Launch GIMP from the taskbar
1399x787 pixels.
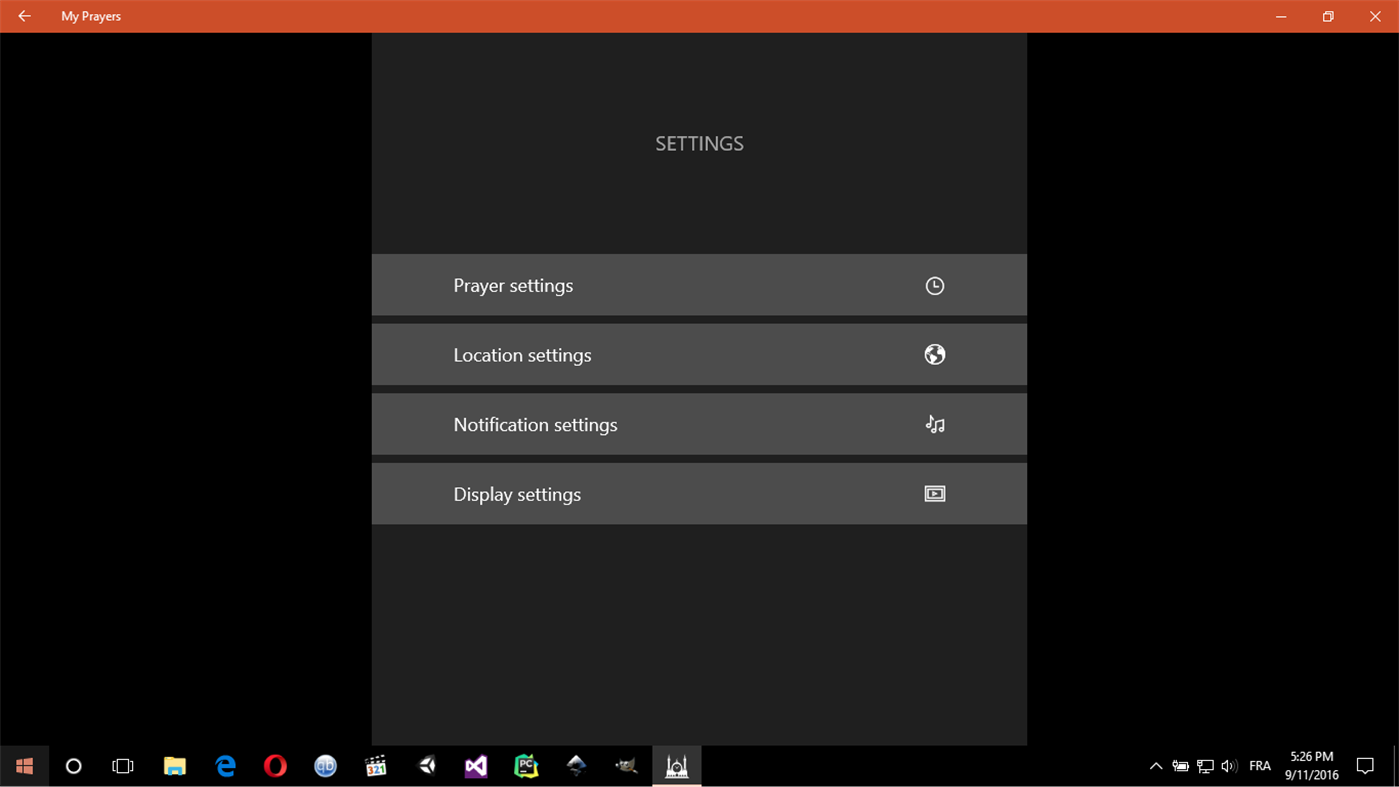coord(626,766)
